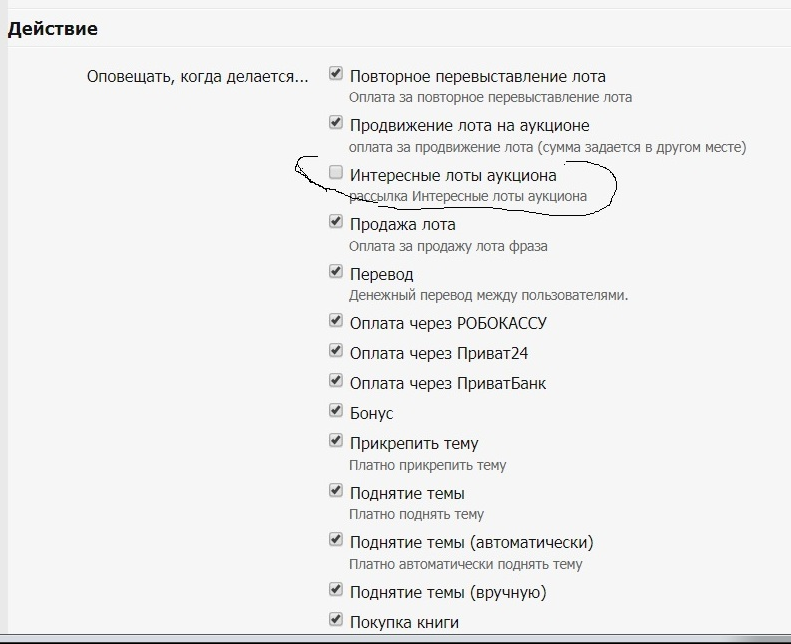
Task: Click the 'Действие' section heading
Action: click(x=52, y=29)
